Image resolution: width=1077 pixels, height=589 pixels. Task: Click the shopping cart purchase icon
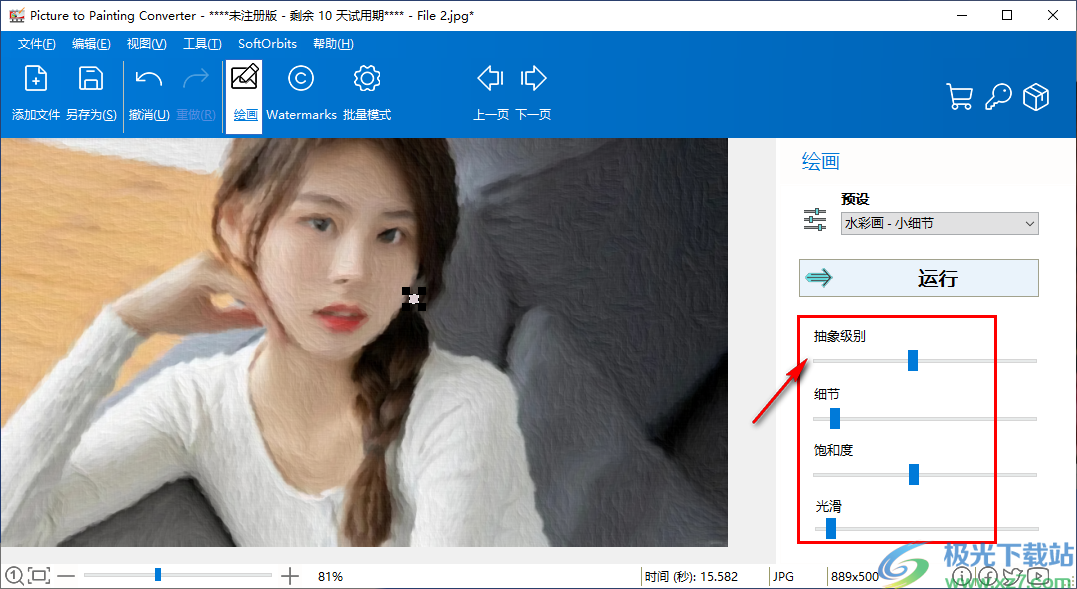(x=960, y=97)
